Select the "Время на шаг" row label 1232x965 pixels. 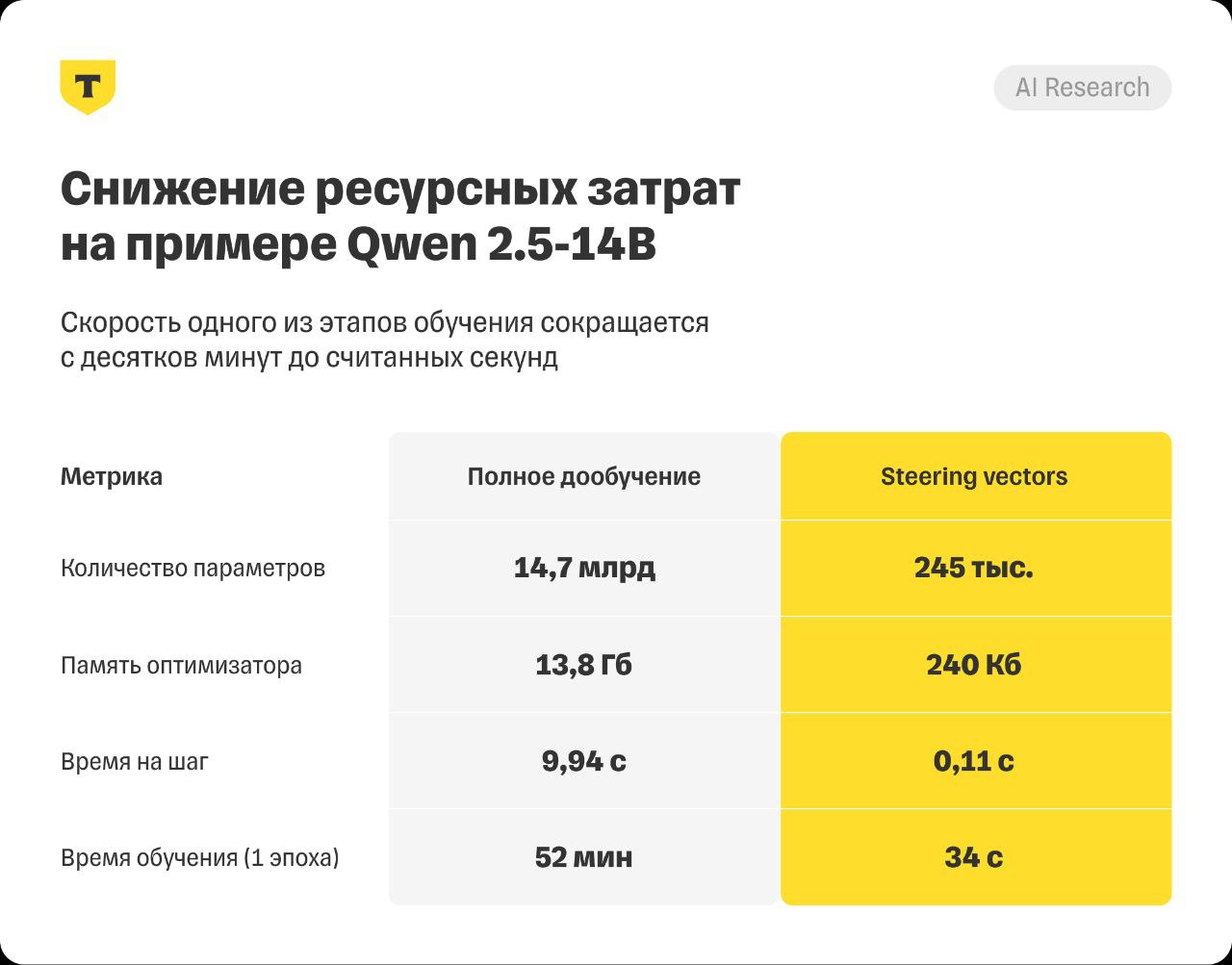pos(135,761)
